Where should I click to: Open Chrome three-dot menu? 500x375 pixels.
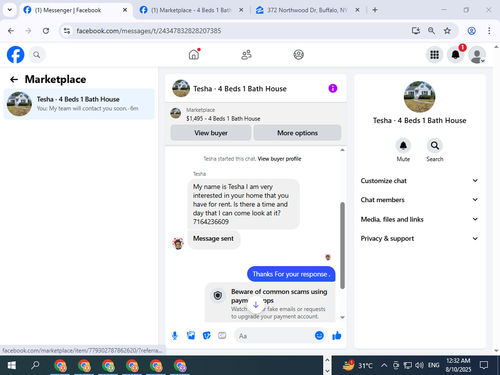pos(489,31)
